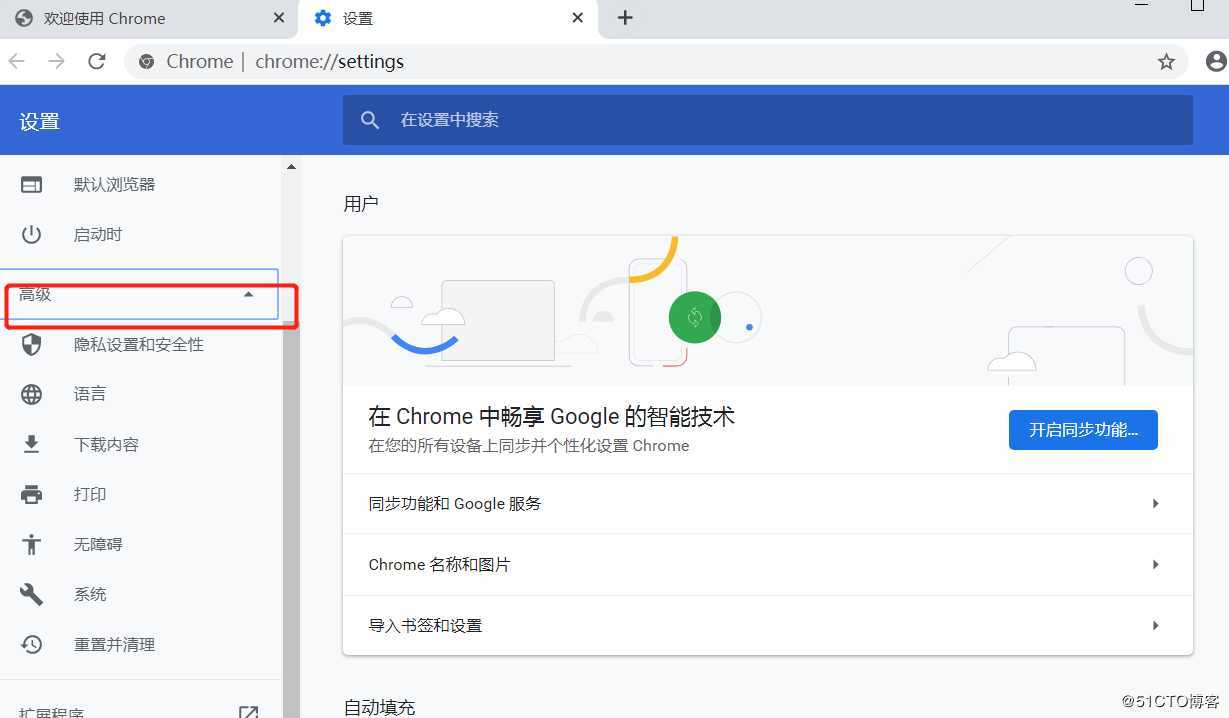Focus the 在设置中搜索 search field
Screen dimensions: 1229x718
tap(767, 120)
